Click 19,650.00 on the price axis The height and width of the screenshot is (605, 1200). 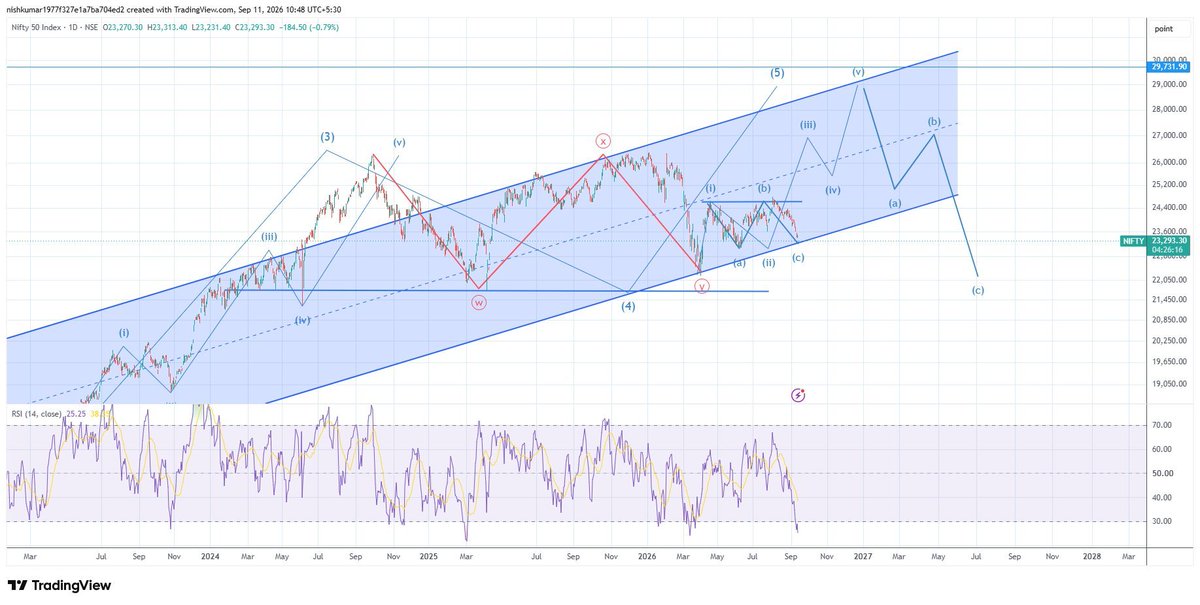click(x=1170, y=362)
